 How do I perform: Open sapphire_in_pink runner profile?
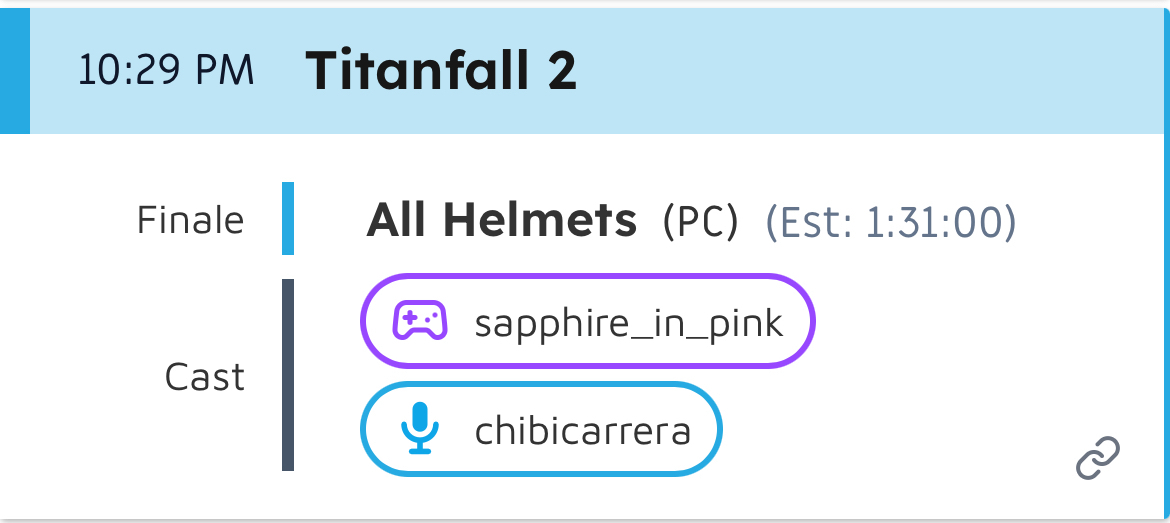click(x=628, y=323)
